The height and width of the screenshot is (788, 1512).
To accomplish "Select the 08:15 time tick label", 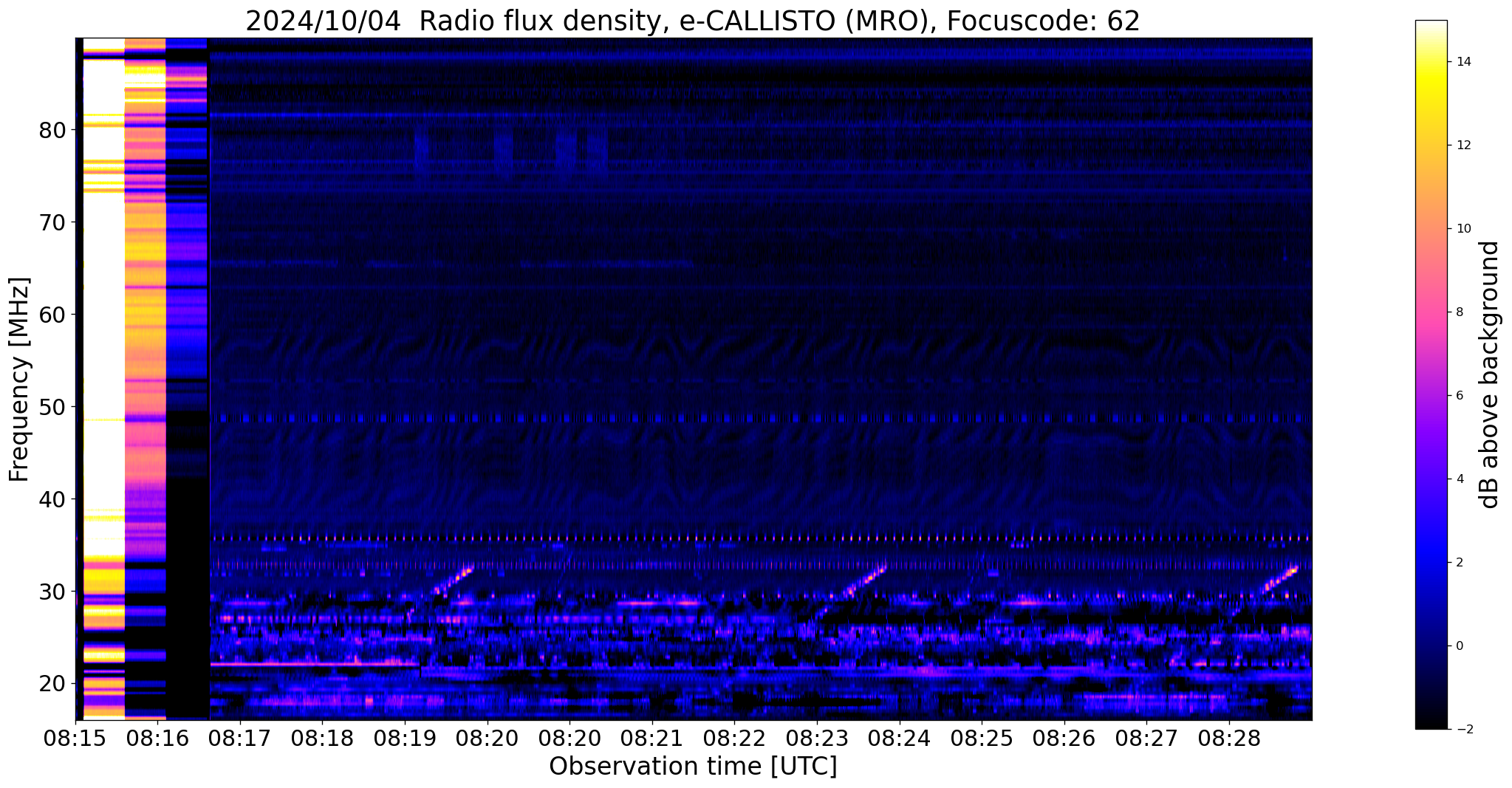I will coord(75,739).
